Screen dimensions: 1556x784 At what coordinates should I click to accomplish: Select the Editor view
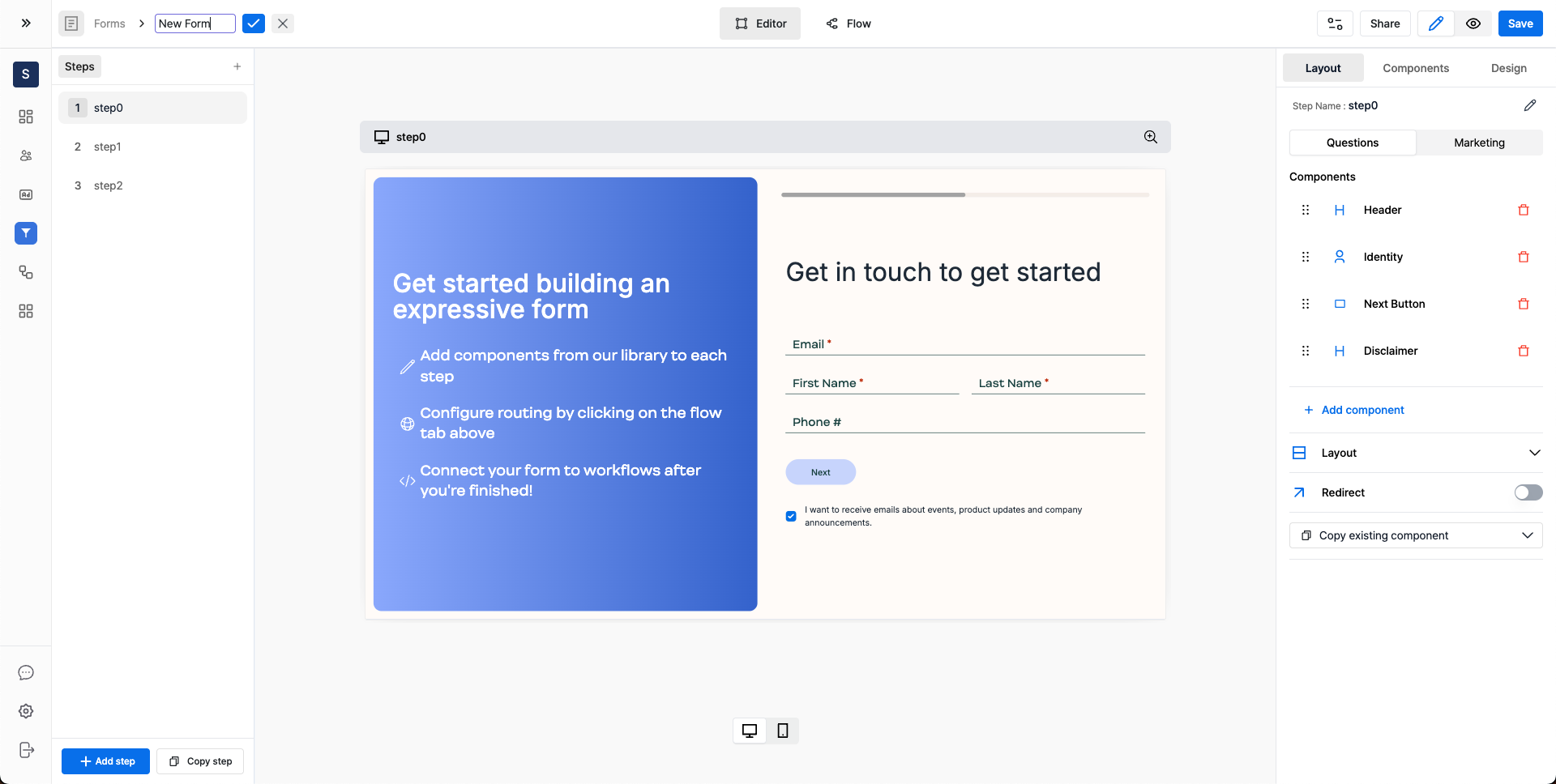click(760, 23)
